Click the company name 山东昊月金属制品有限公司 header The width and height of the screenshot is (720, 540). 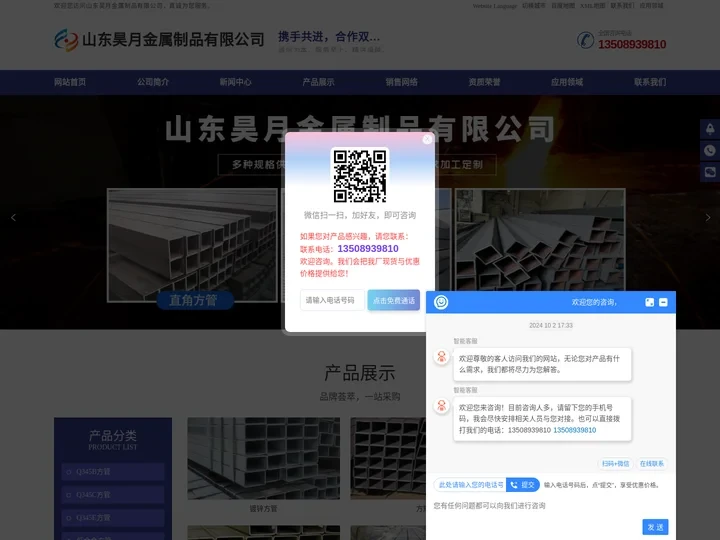(173, 39)
